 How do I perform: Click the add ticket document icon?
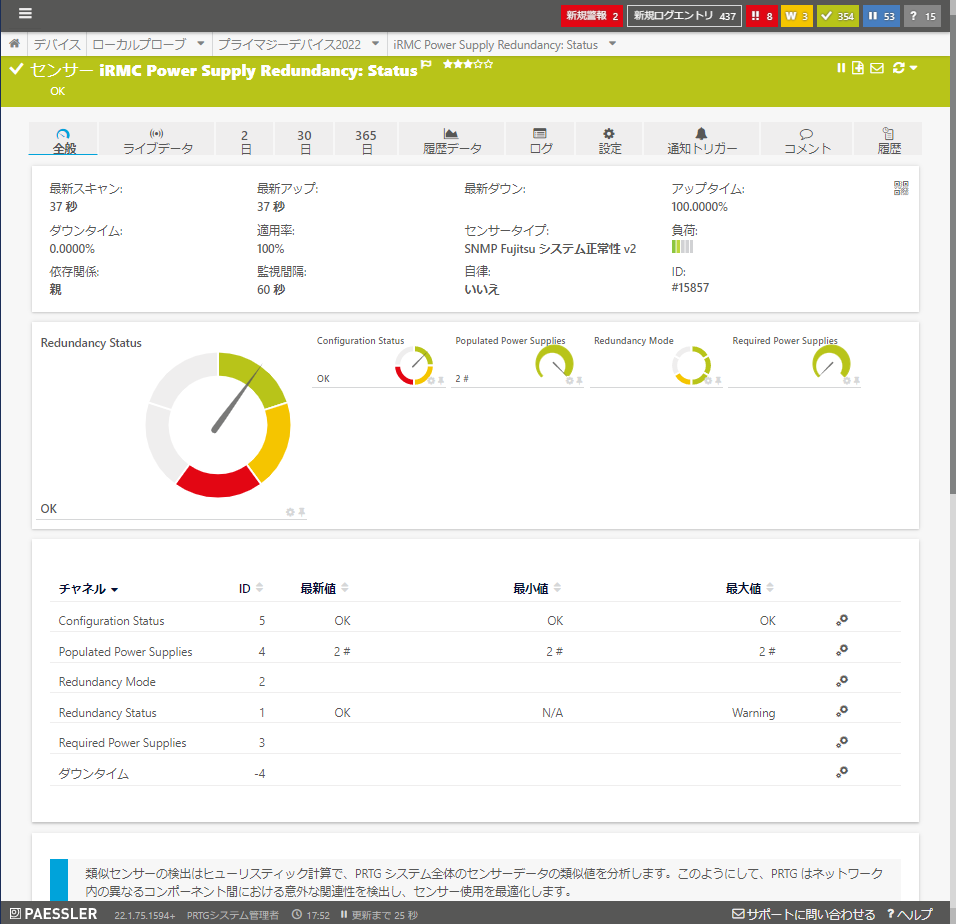pyautogui.click(x=858, y=68)
